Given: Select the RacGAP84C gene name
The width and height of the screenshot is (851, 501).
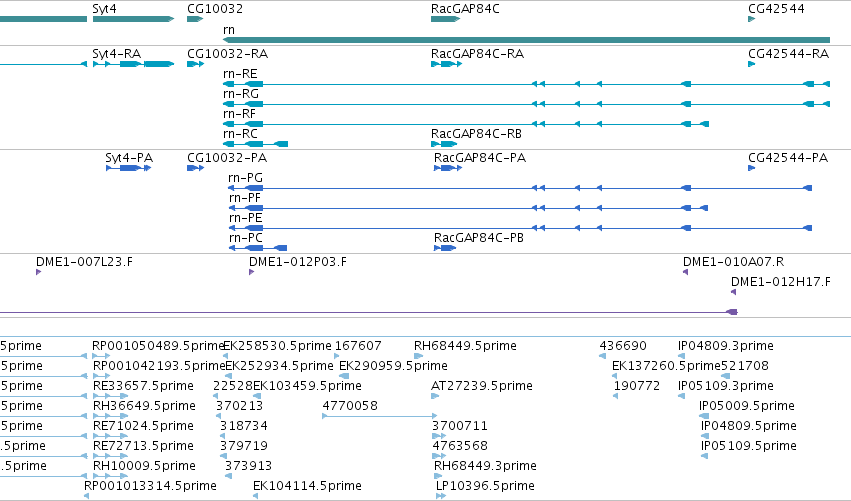Looking at the screenshot, I should 465,9.
